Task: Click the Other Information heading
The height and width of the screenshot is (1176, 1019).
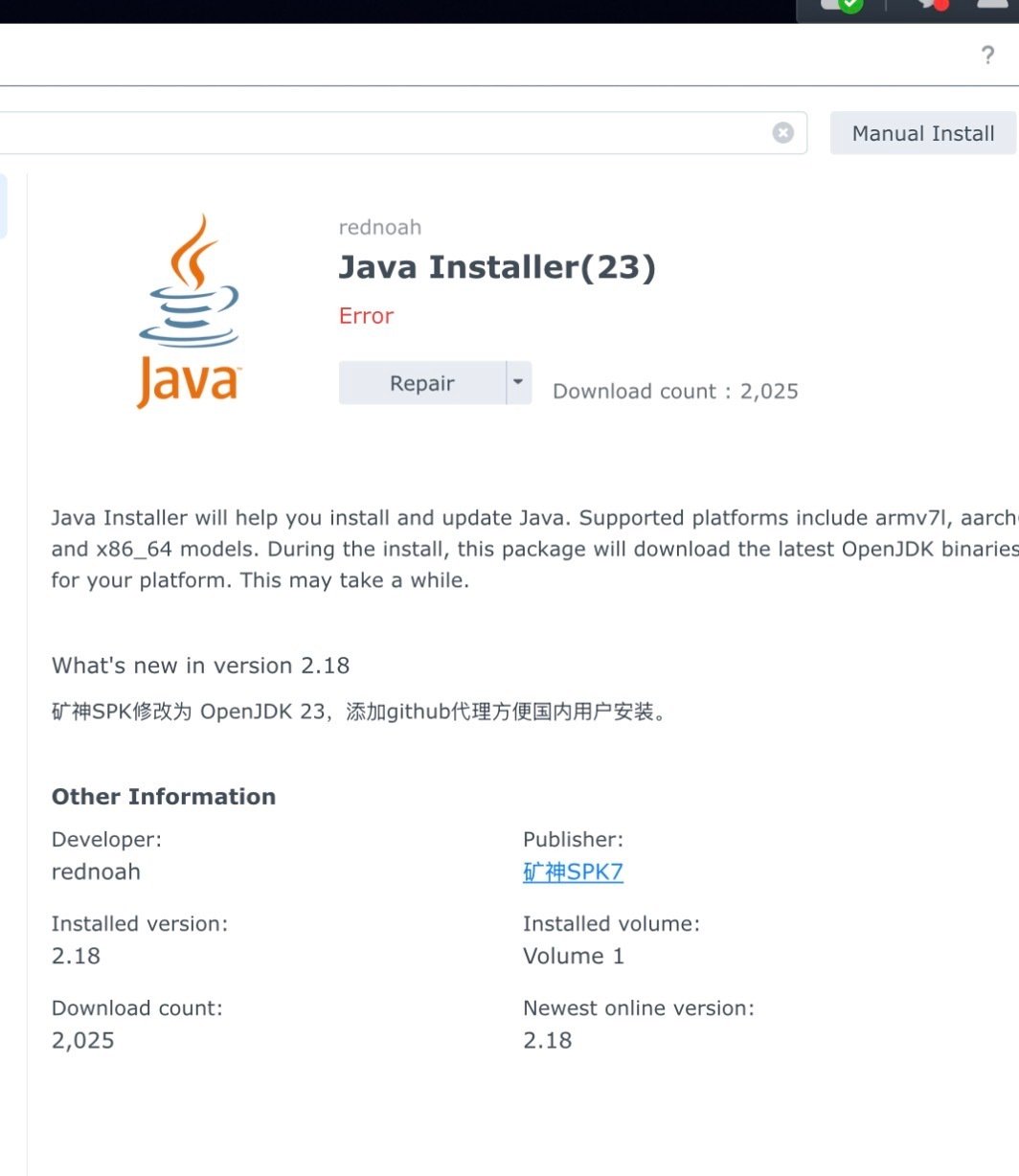Action: pos(163,797)
